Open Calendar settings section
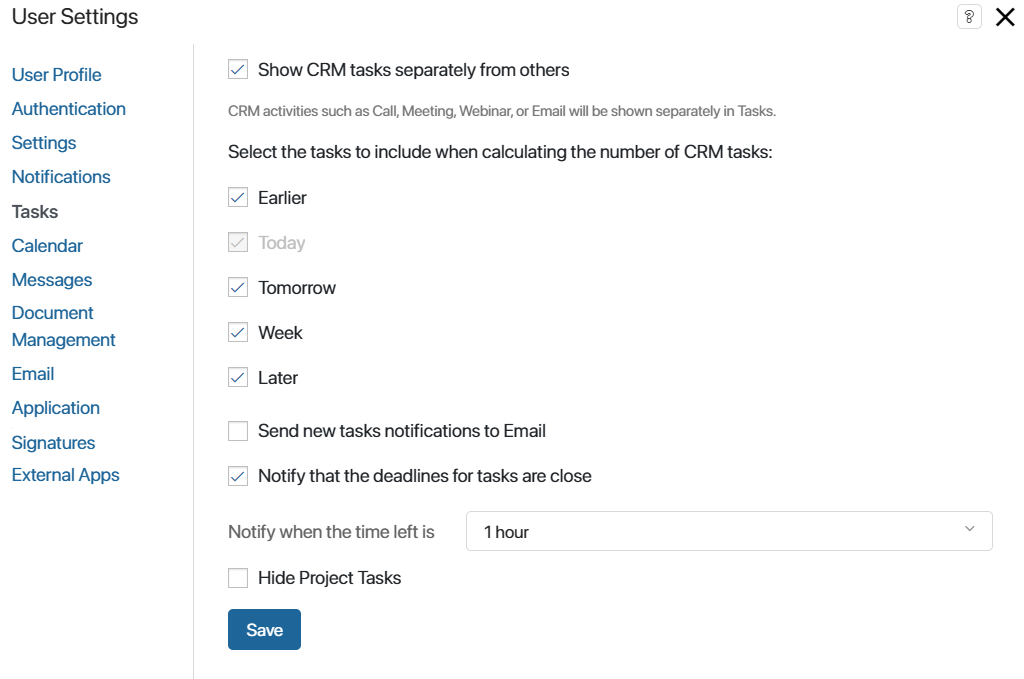 coord(47,246)
